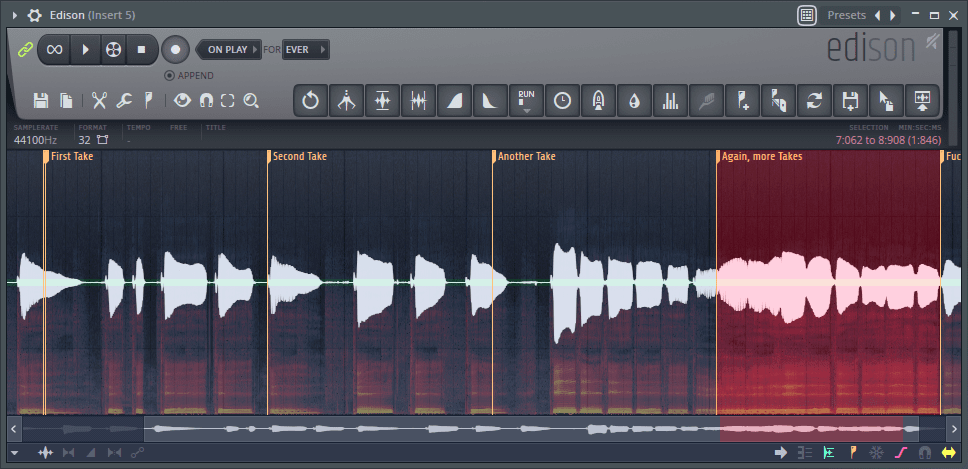
Task: Open the ON PLAY record trigger dropdown
Action: coord(229,49)
